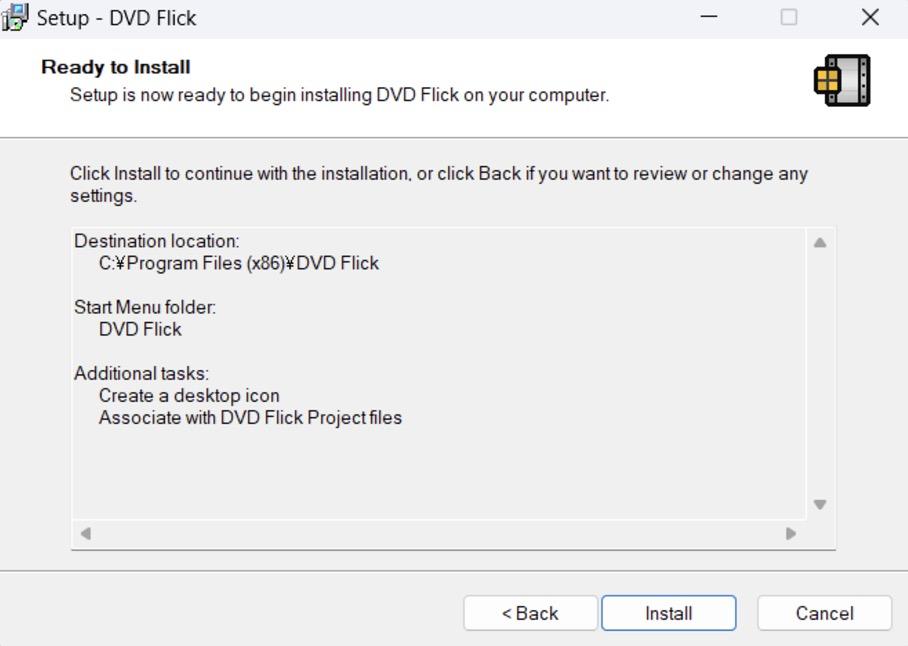908x646 pixels.
Task: Click the setup installer icon in title bar
Action: 14,17
